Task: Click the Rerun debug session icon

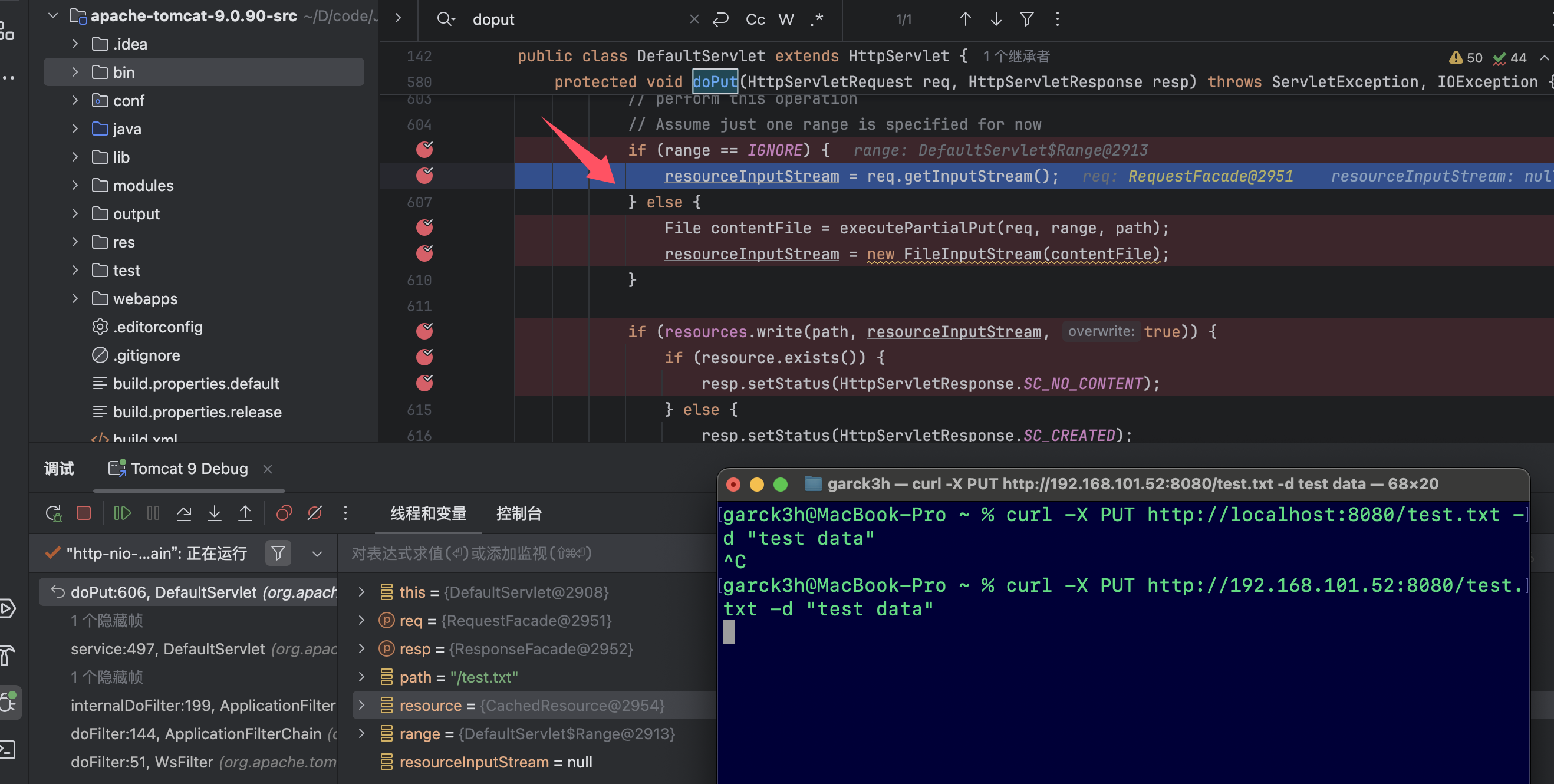Action: (x=53, y=513)
